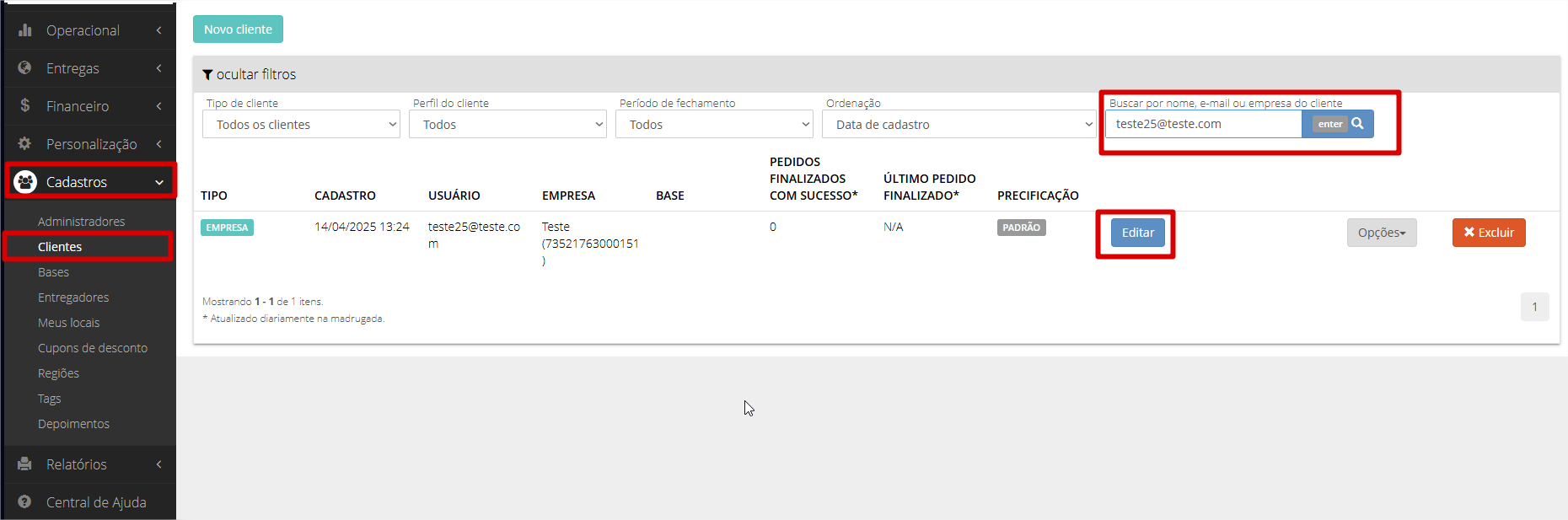This screenshot has width=1568, height=520.
Task: Click the user email teste25@teste.com cell
Action: coord(474,235)
